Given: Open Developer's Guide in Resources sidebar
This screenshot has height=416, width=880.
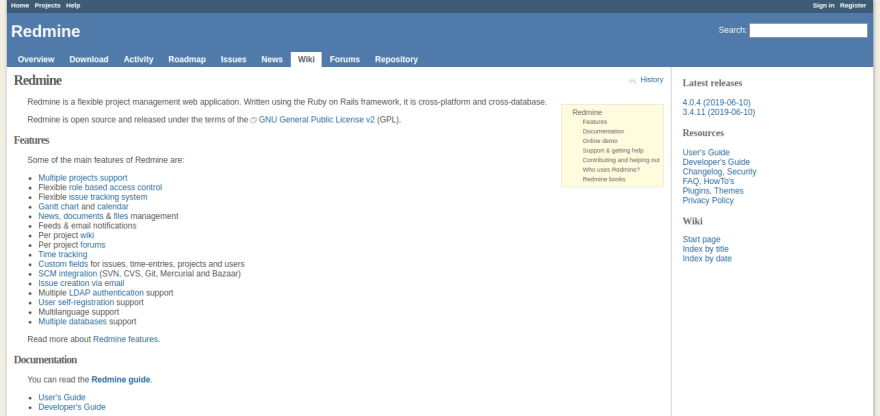Looking at the screenshot, I should pos(716,162).
